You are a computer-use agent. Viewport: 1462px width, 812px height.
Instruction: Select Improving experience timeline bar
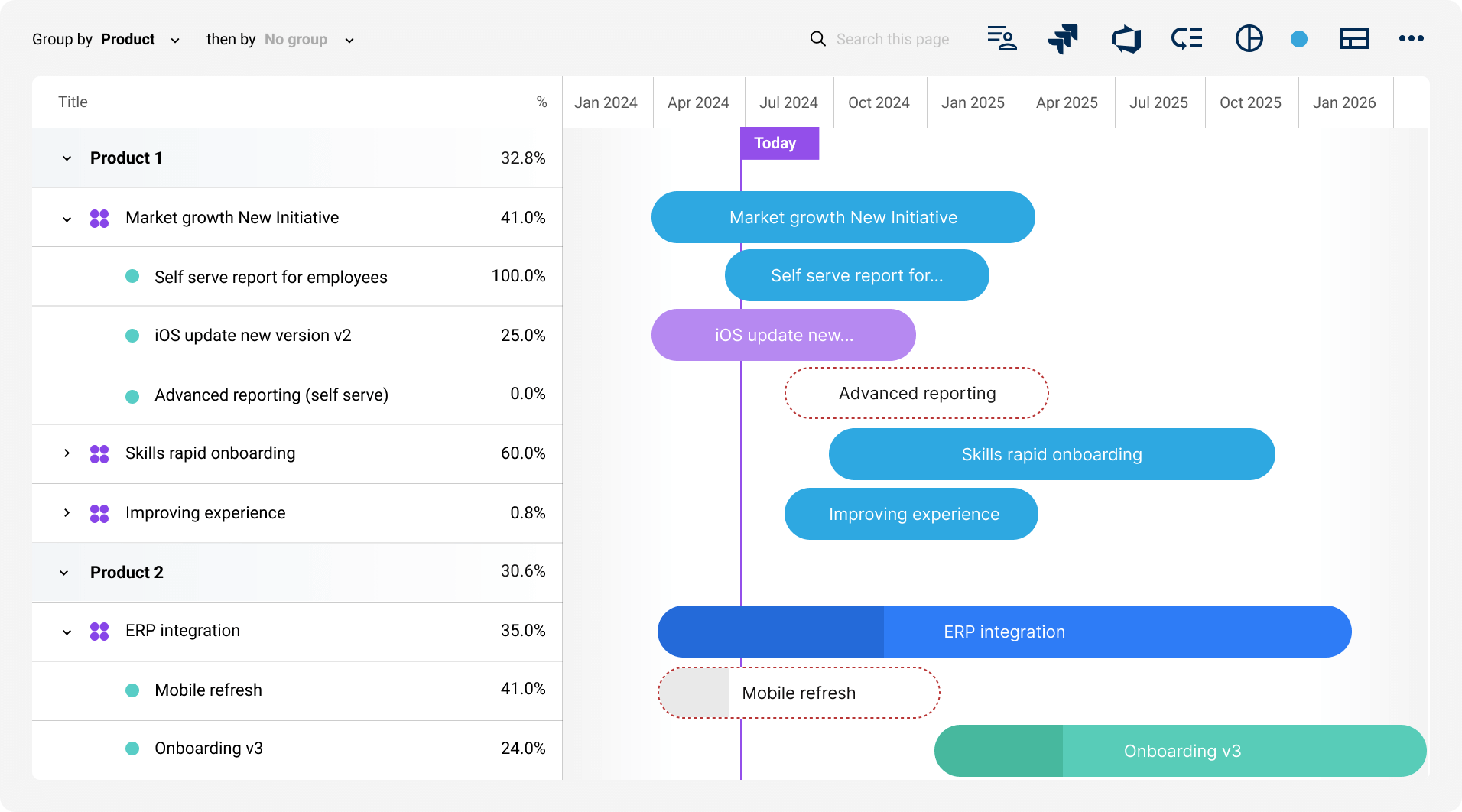click(x=911, y=514)
